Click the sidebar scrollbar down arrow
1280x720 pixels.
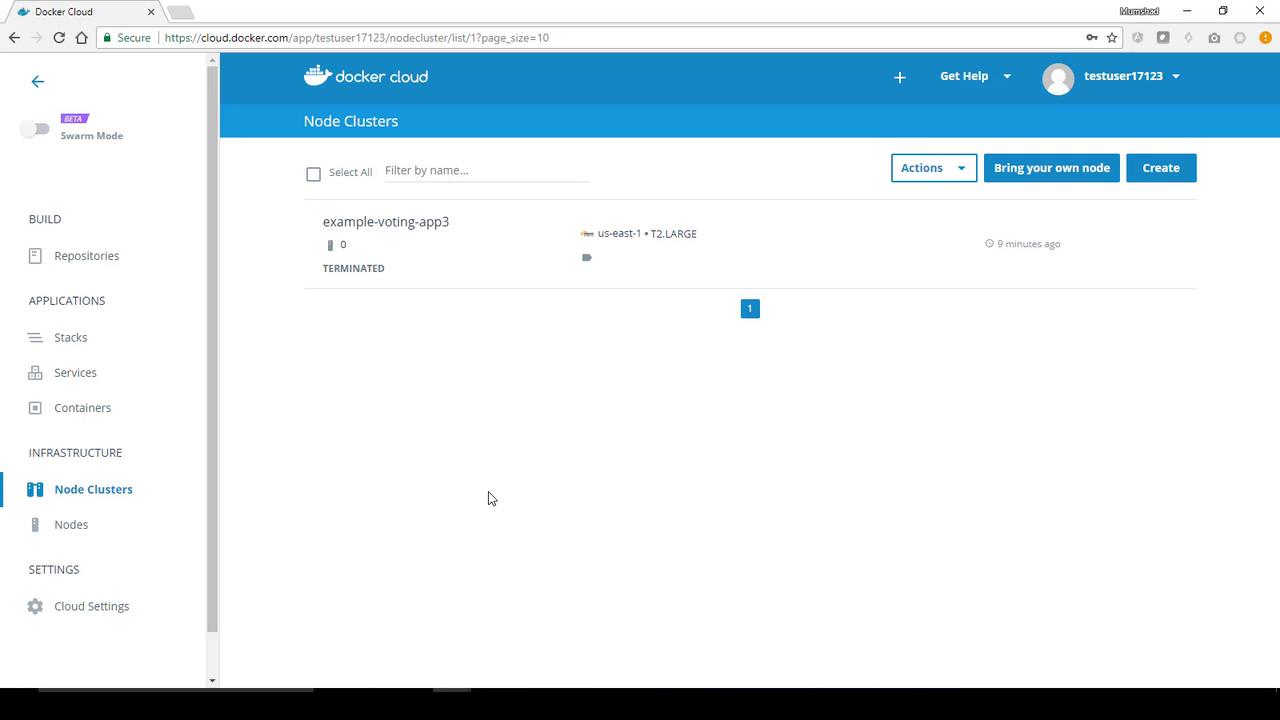click(212, 681)
